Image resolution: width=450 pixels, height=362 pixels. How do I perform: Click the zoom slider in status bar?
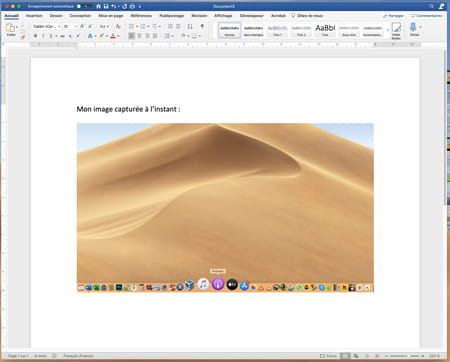click(x=404, y=356)
